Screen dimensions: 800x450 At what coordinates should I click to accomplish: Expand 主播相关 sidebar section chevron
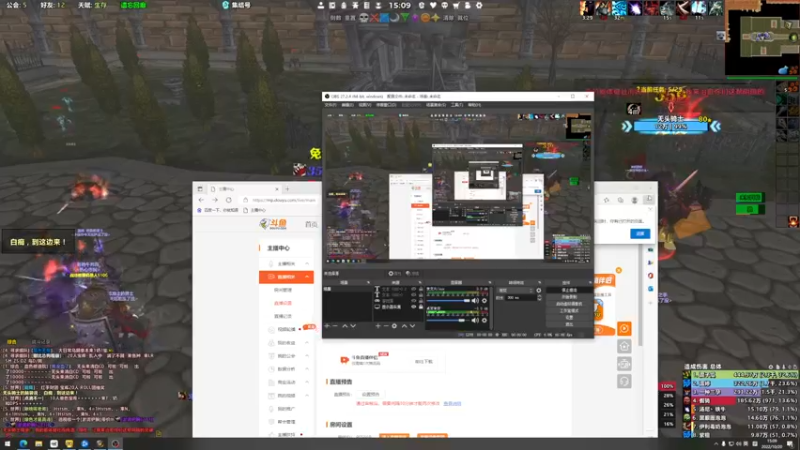(307, 263)
